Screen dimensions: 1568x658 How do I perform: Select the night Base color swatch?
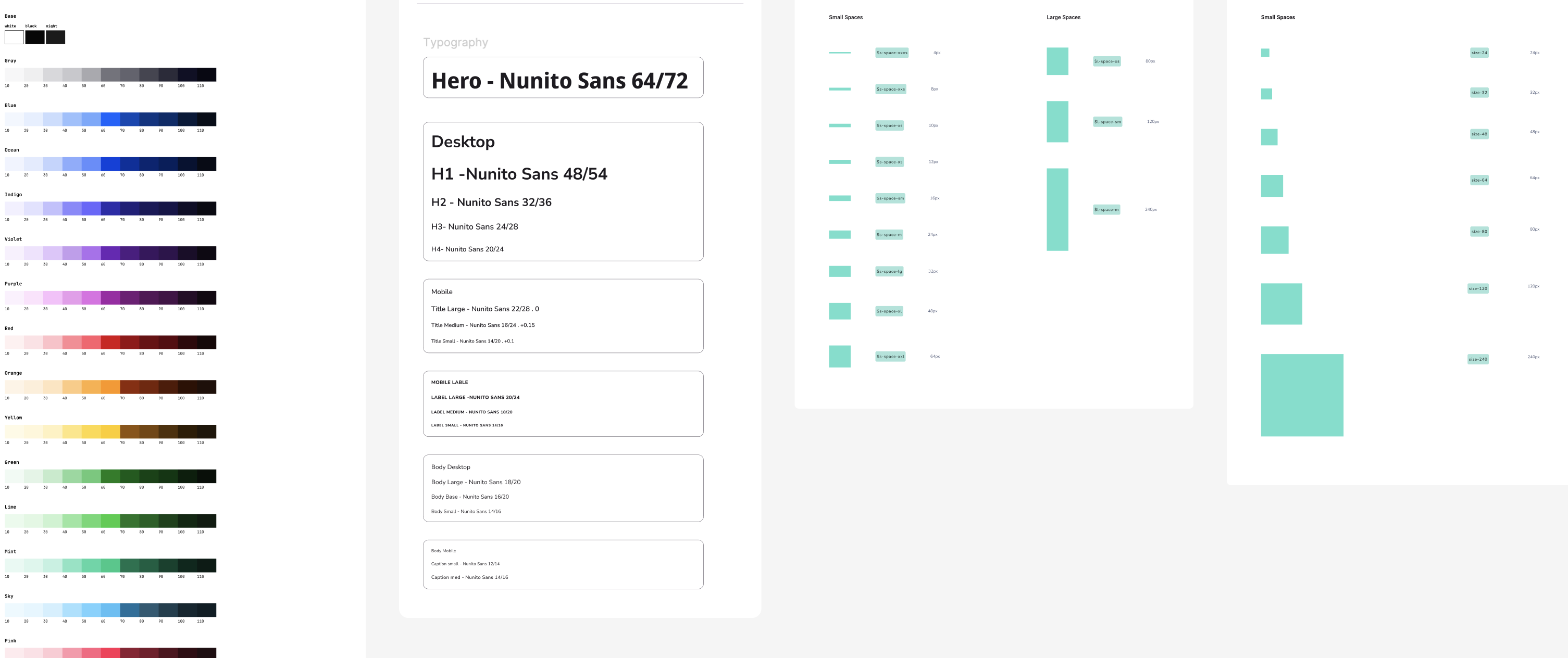click(55, 37)
